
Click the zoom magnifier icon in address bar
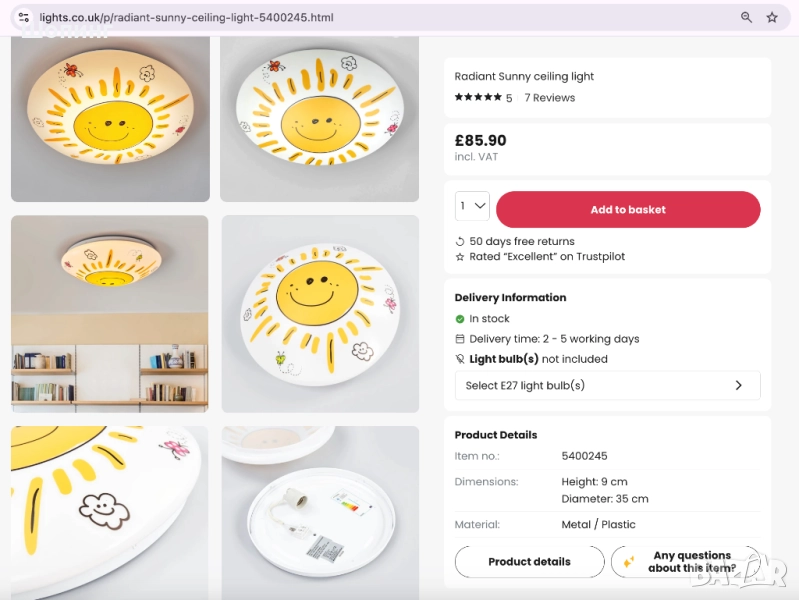(x=746, y=17)
